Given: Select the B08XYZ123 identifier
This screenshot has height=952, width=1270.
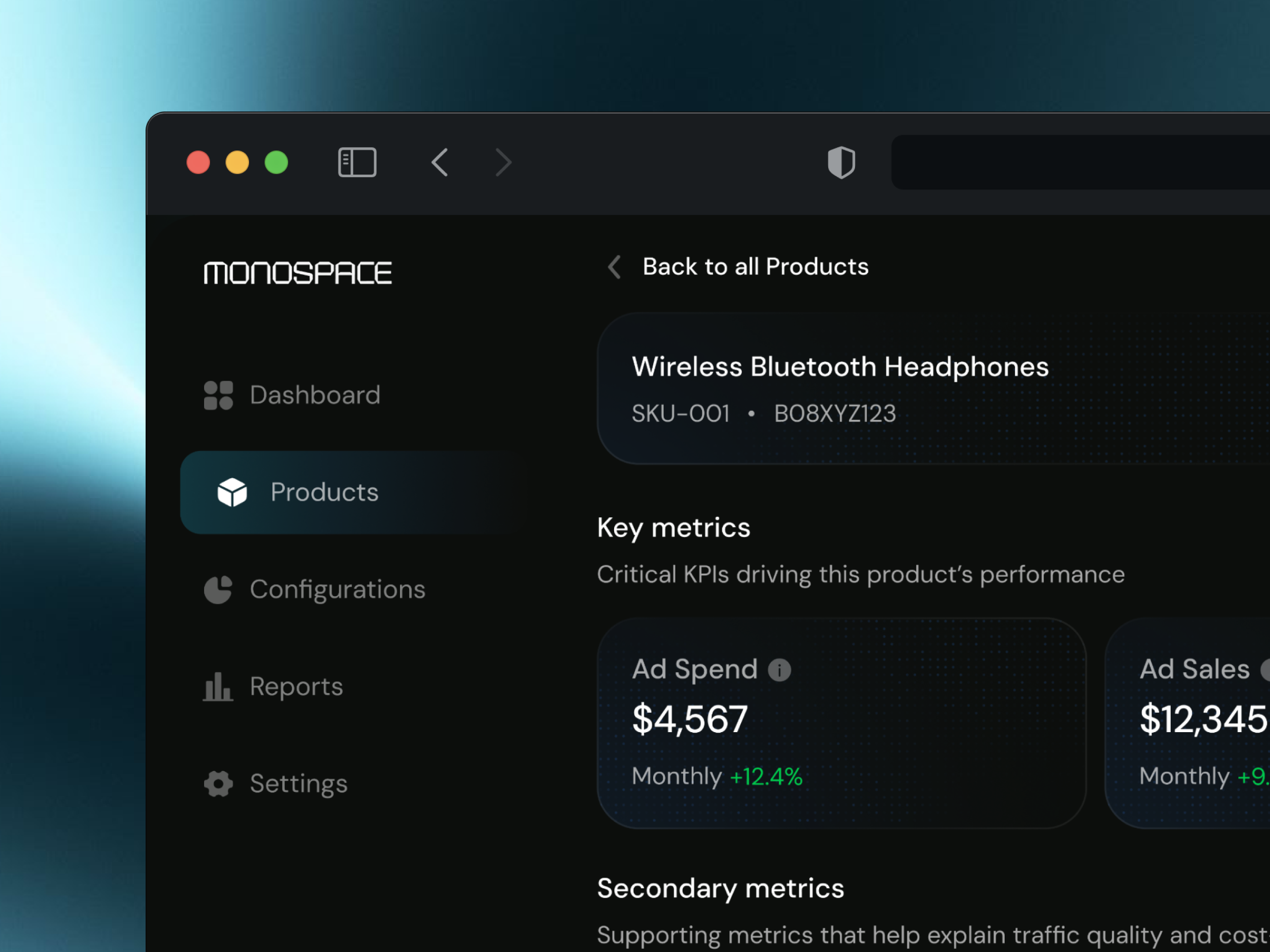Looking at the screenshot, I should click(835, 414).
